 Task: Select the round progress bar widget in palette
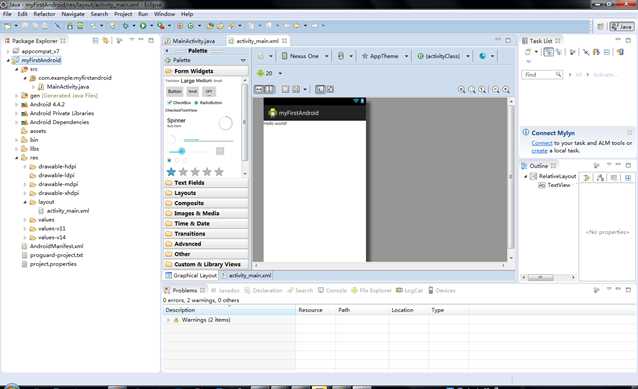[225, 123]
